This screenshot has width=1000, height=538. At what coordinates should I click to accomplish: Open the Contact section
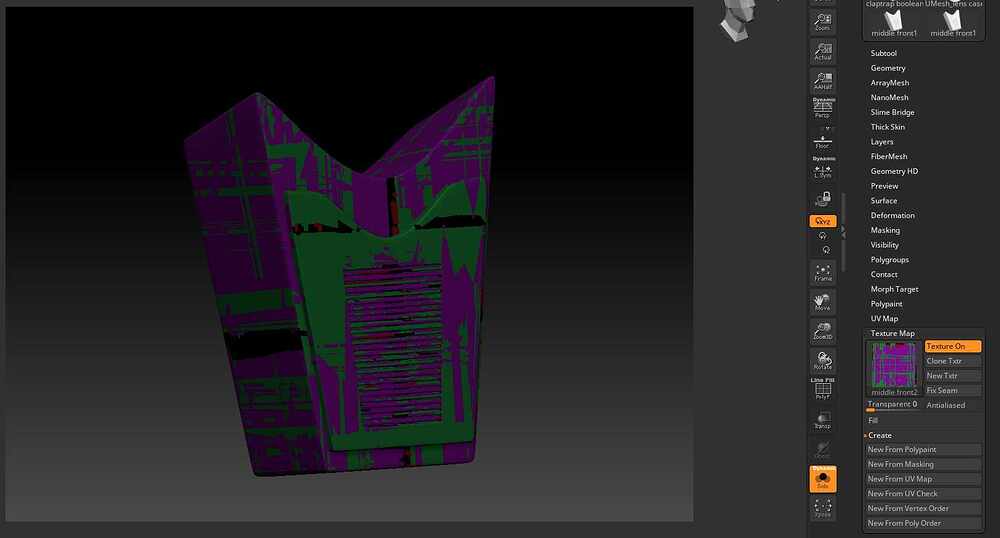tap(883, 274)
